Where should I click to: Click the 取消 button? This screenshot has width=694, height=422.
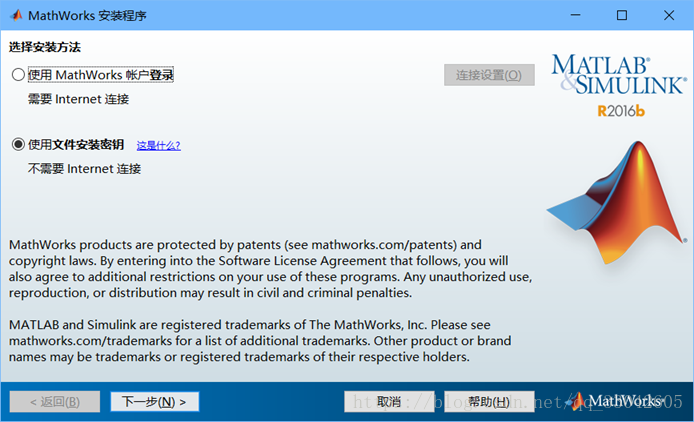pos(389,402)
